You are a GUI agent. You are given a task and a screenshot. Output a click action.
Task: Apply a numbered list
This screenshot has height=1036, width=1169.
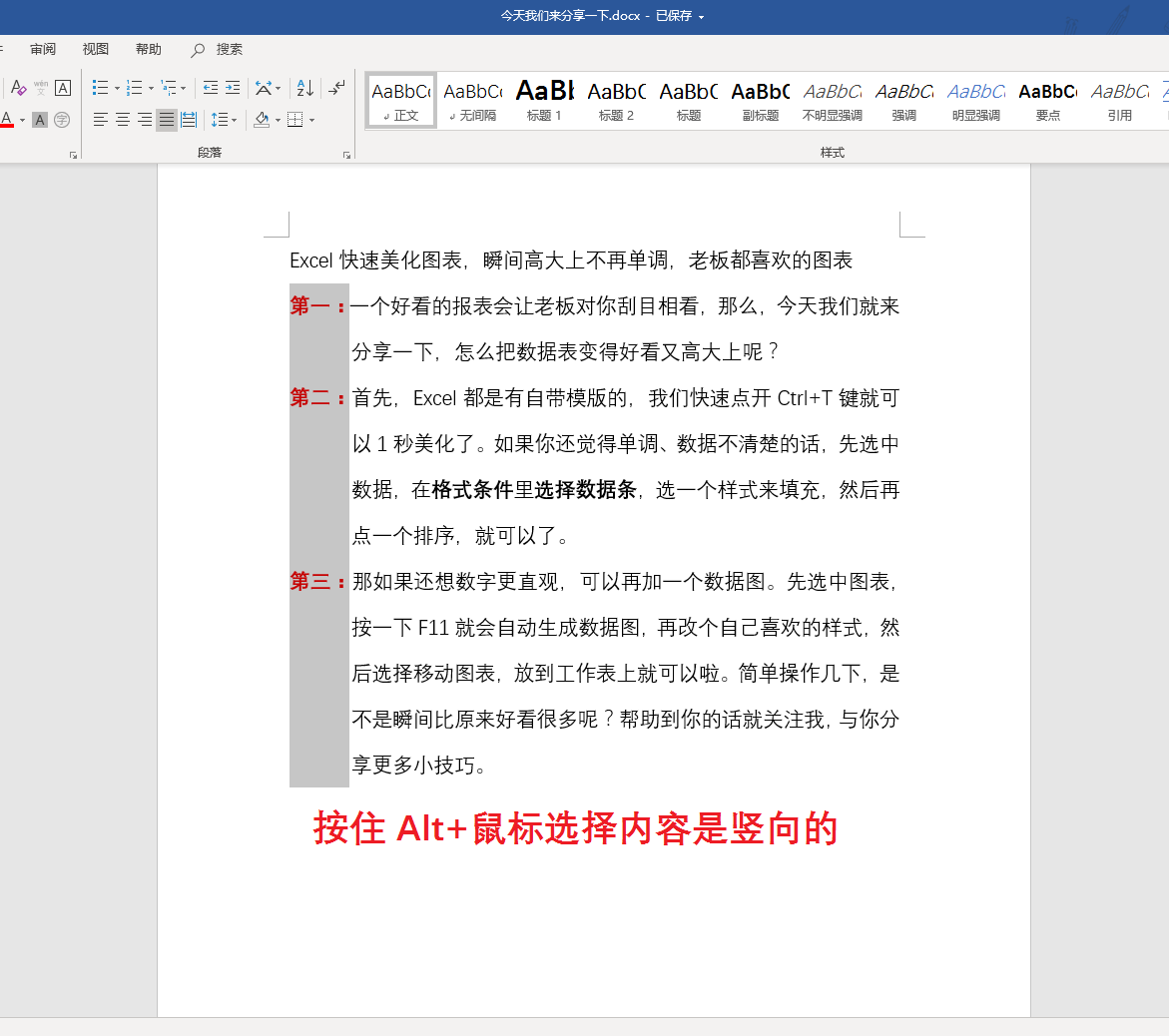pos(135,88)
